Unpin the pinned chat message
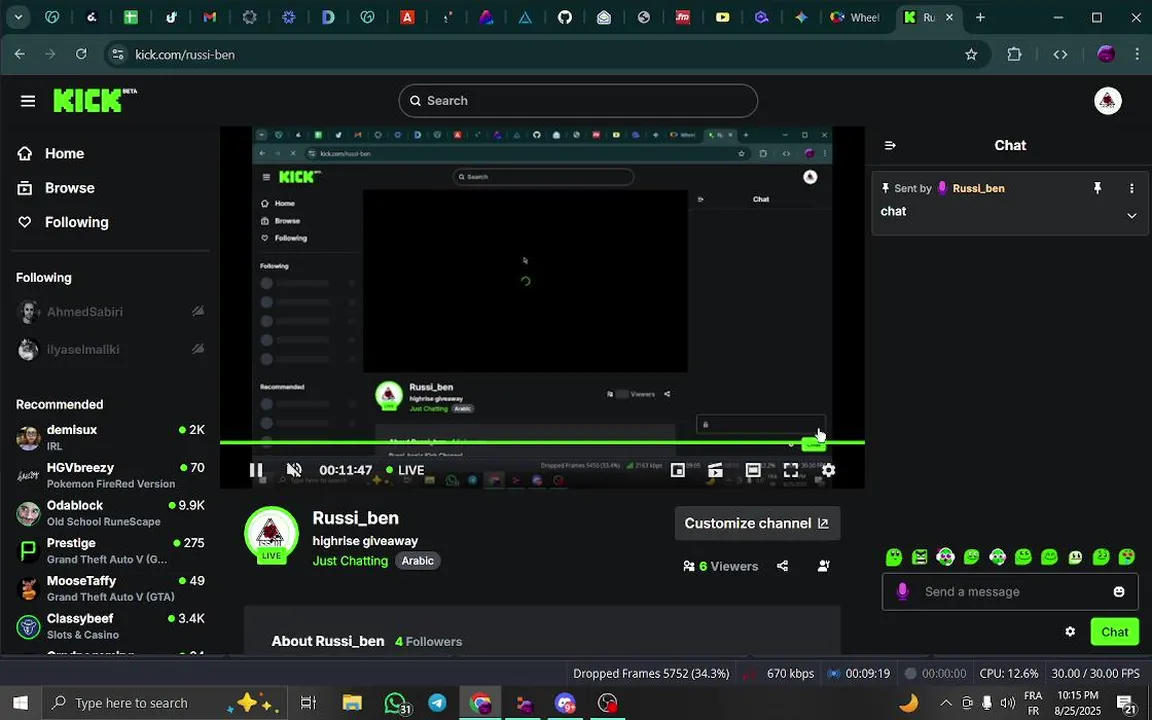Screen dimensions: 1152x720 [x=1098, y=188]
